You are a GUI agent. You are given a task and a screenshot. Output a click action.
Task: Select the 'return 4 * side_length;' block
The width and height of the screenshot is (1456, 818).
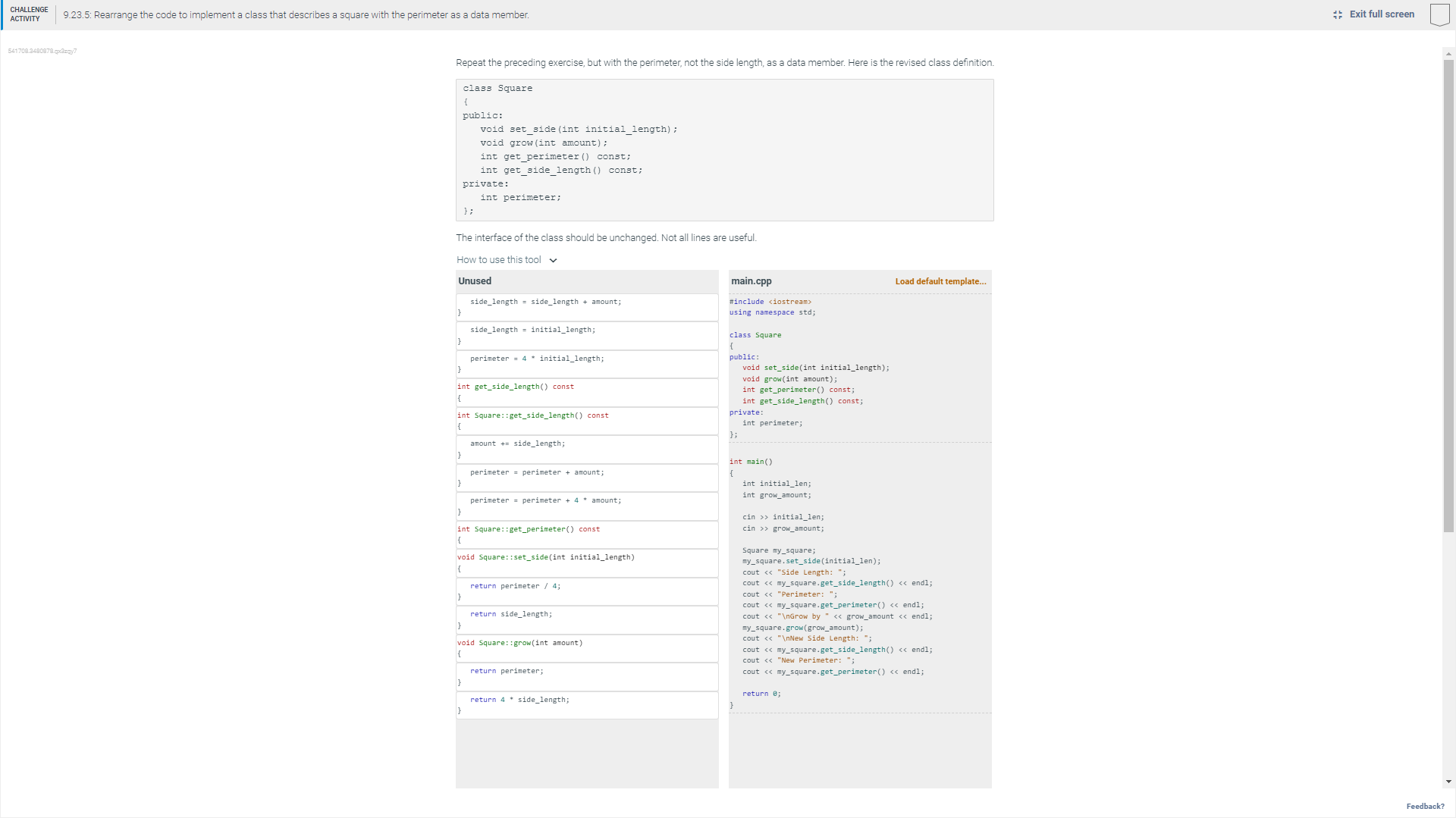tap(588, 705)
